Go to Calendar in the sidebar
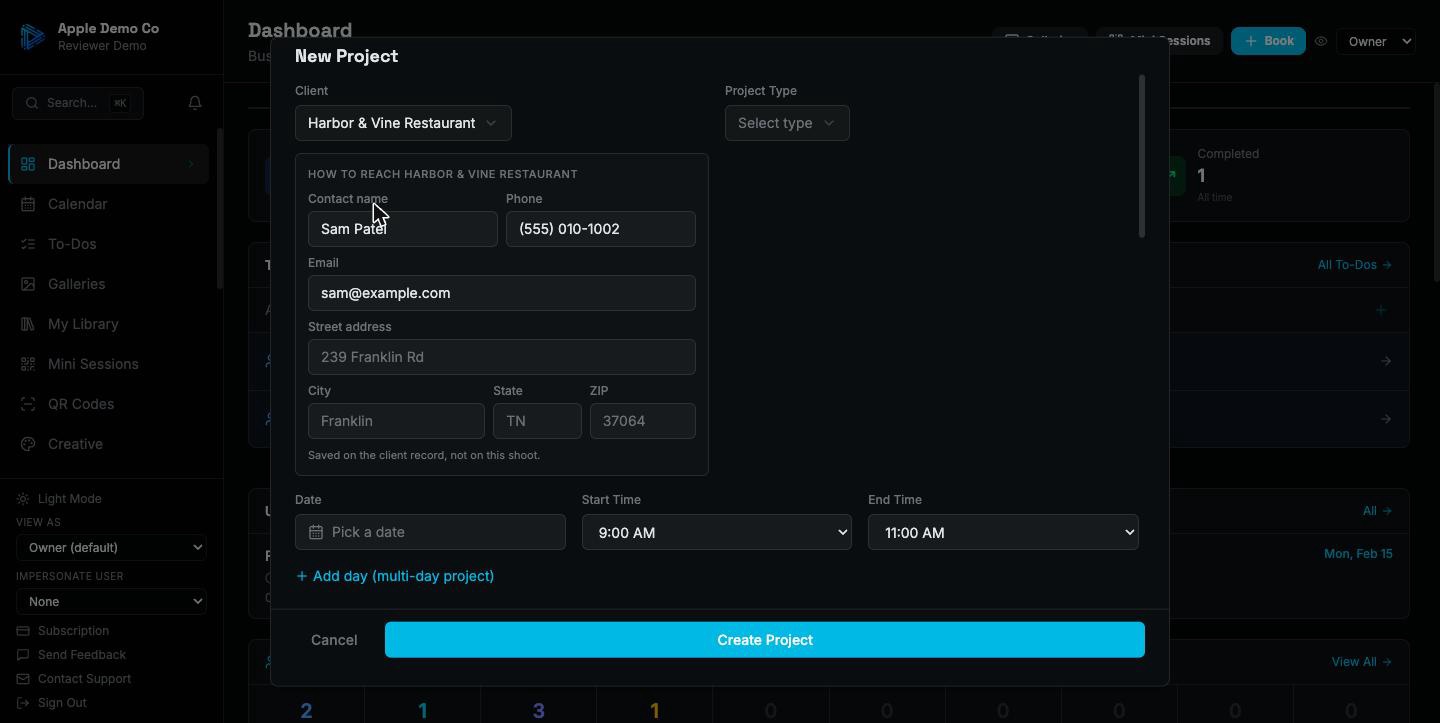Viewport: 1440px width, 723px height. 108,204
